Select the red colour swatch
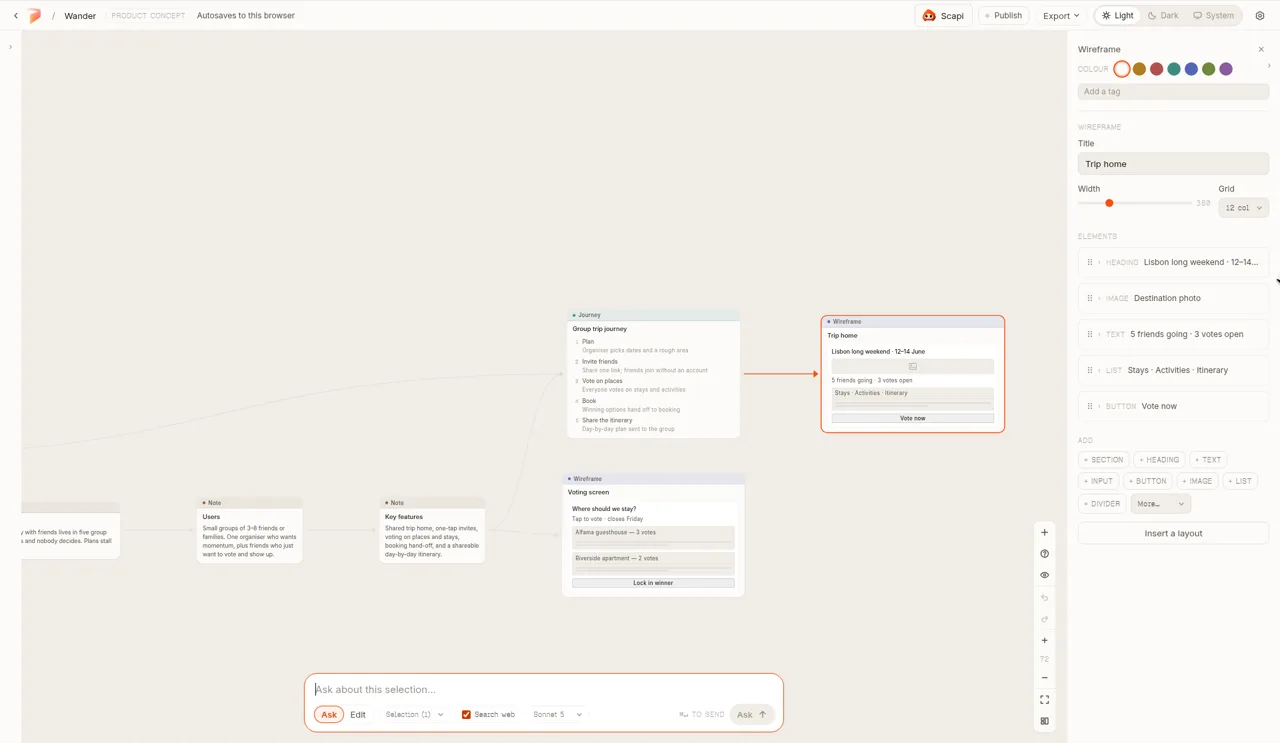Image resolution: width=1280 pixels, height=743 pixels. tap(1156, 69)
